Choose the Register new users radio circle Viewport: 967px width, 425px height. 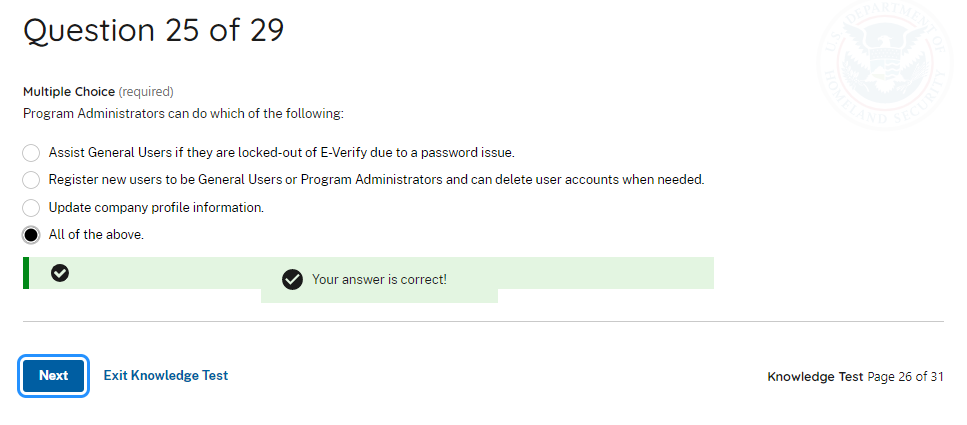[31, 180]
